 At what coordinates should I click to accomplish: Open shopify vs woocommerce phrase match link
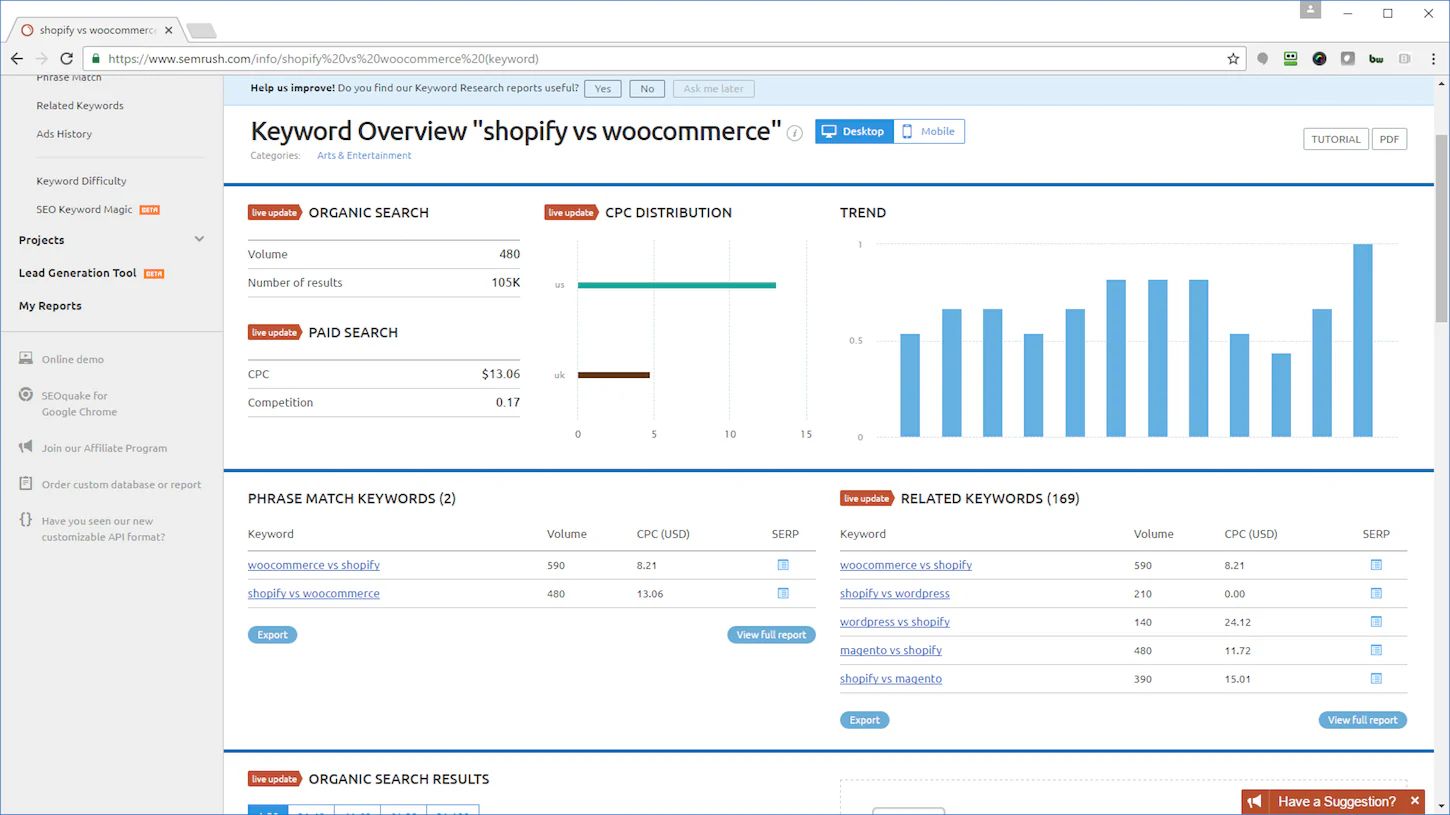tap(314, 593)
